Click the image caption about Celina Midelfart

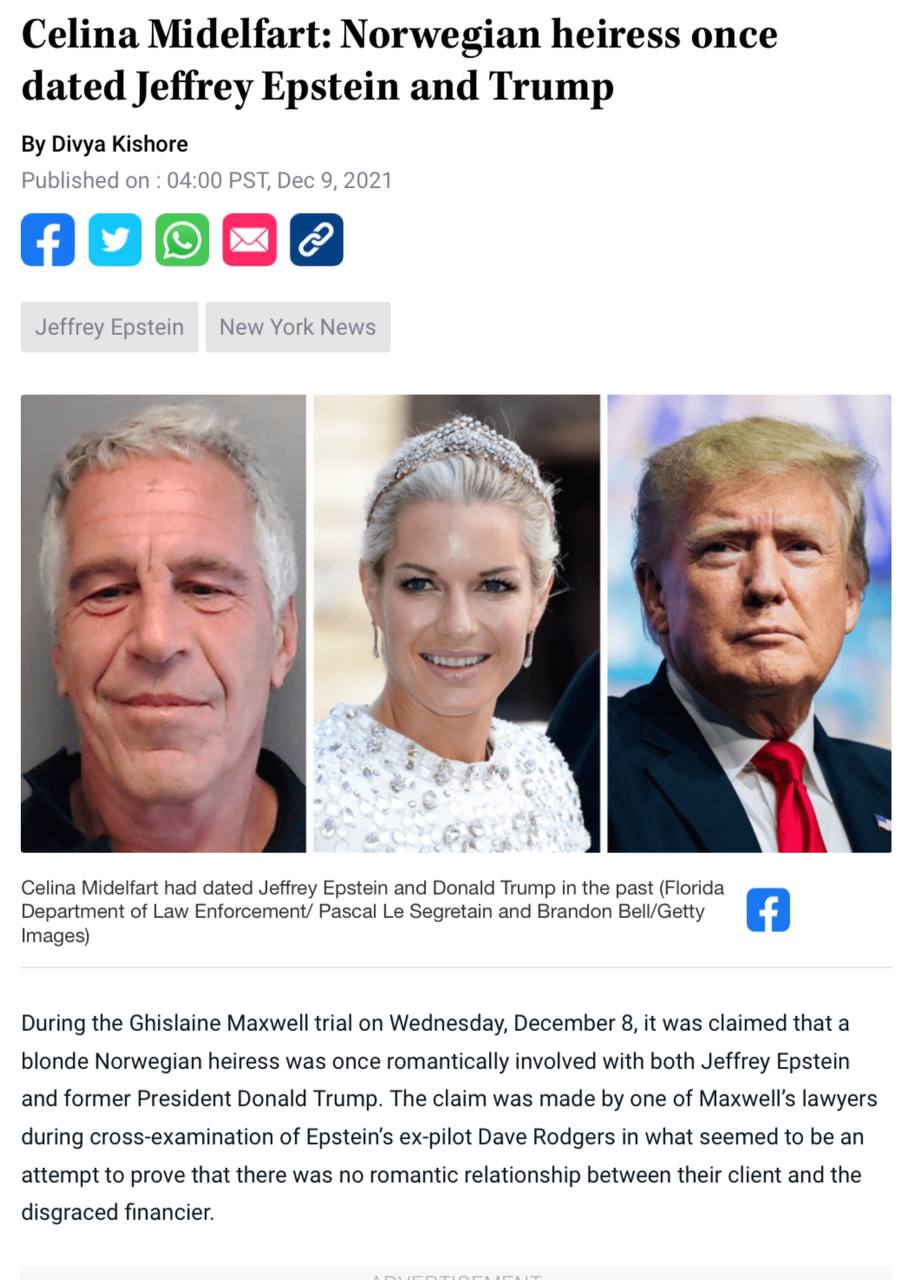tap(372, 911)
